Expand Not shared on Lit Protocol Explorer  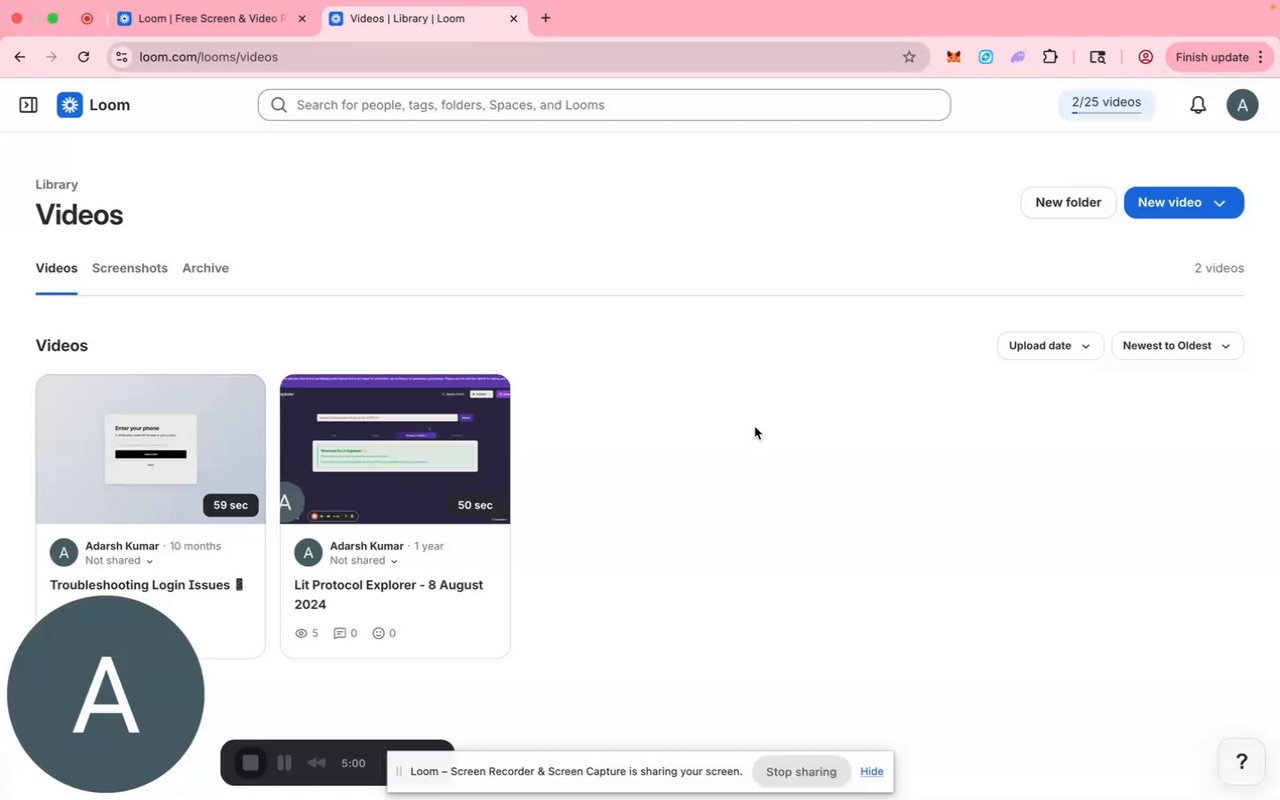(x=364, y=561)
